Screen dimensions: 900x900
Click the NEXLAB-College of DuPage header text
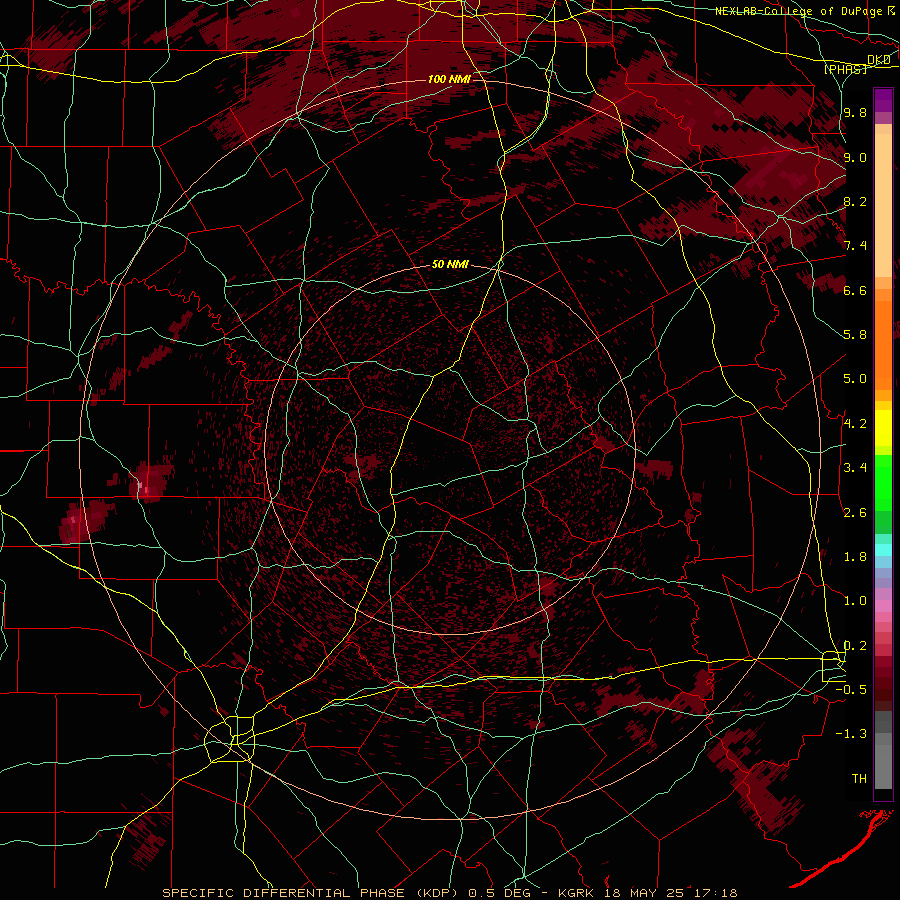pyautogui.click(x=800, y=11)
